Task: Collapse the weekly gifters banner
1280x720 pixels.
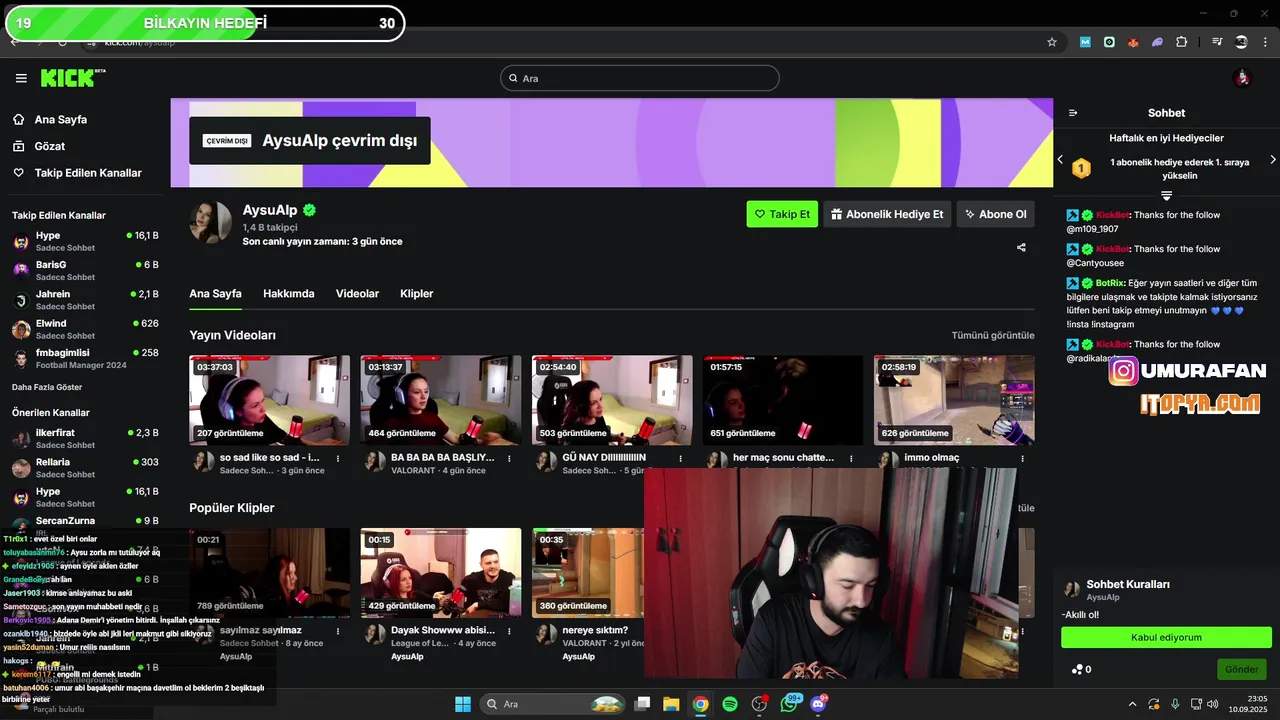Action: point(1166,195)
